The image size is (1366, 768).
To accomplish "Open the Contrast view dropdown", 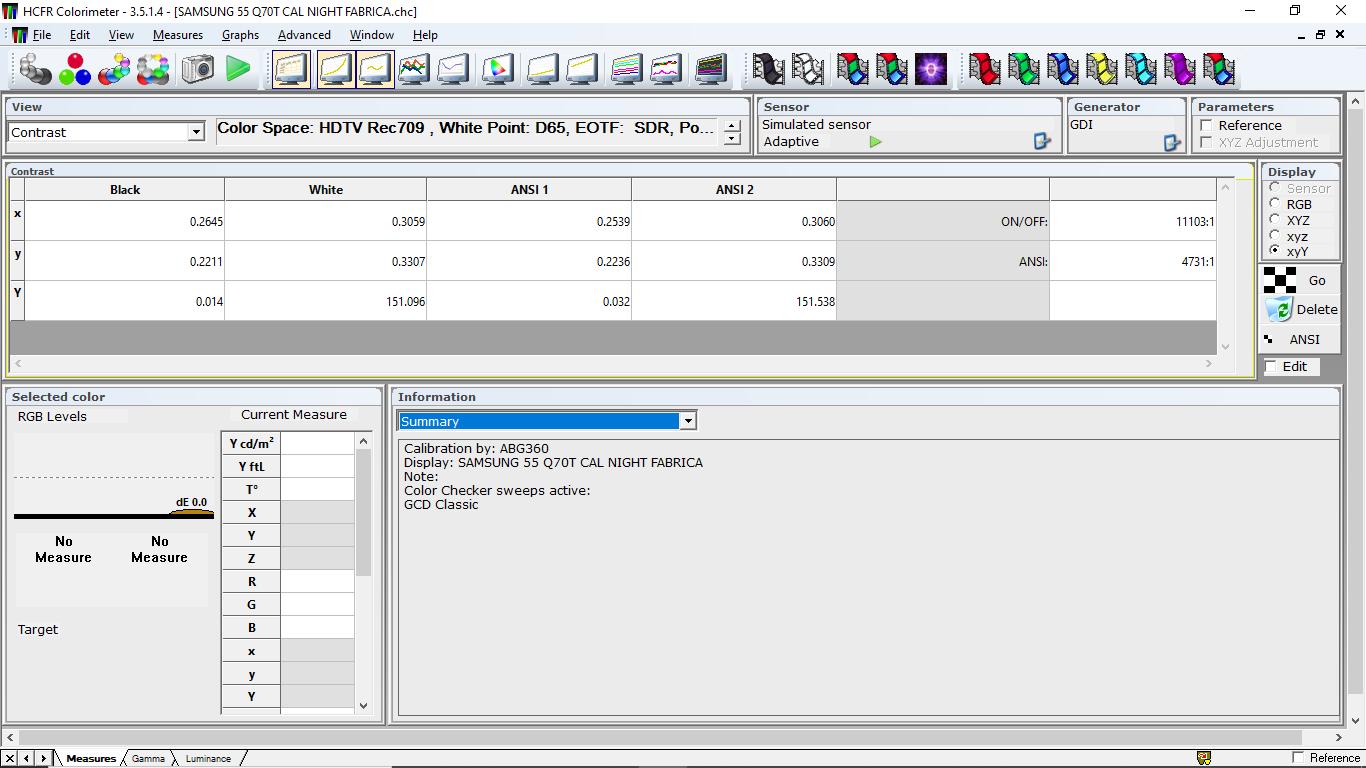I will [196, 132].
